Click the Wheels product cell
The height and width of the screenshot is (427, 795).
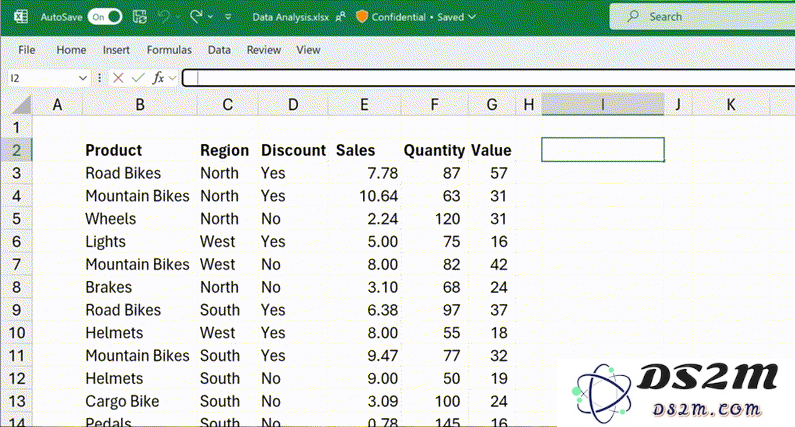tap(140, 219)
